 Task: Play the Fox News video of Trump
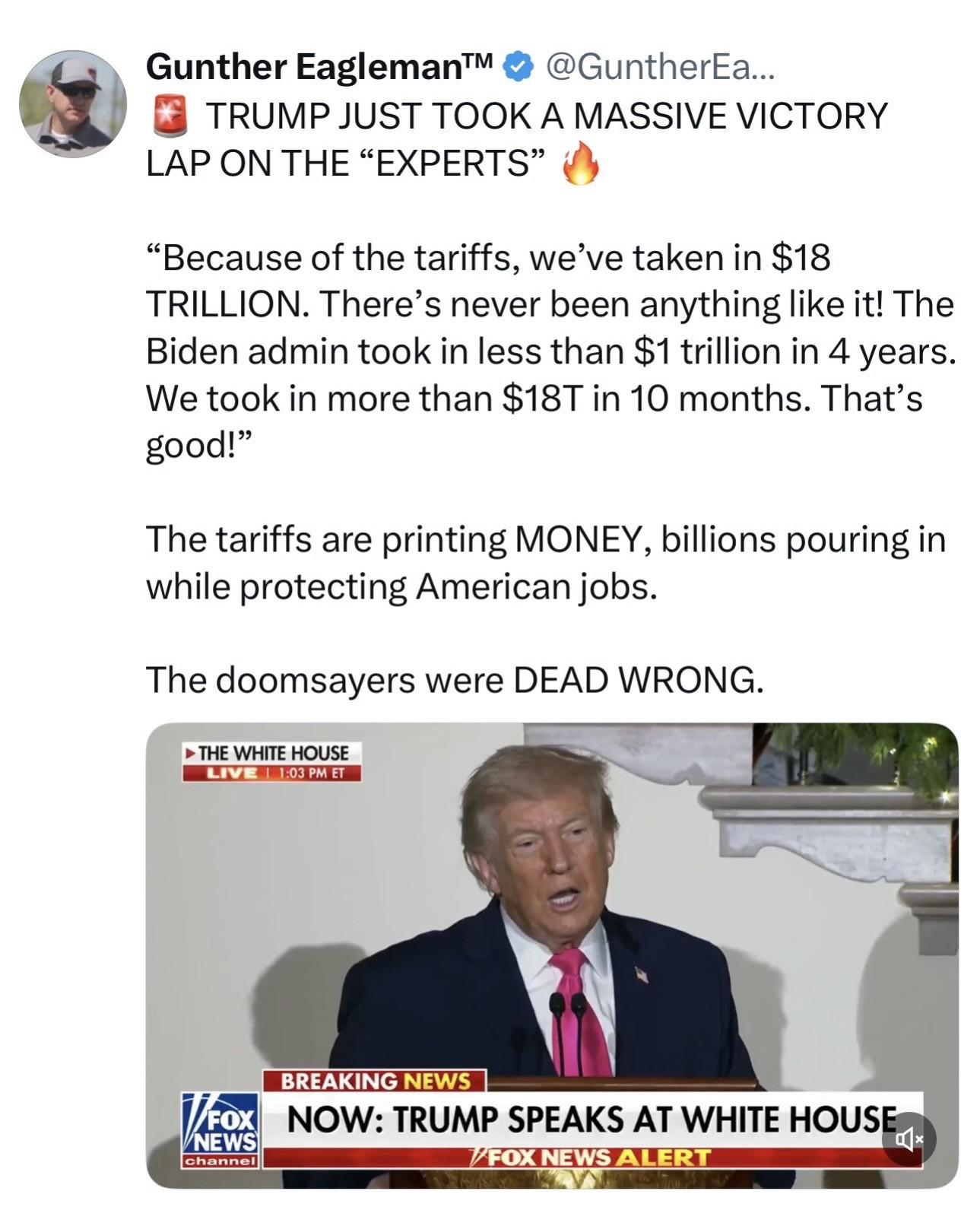(552, 955)
